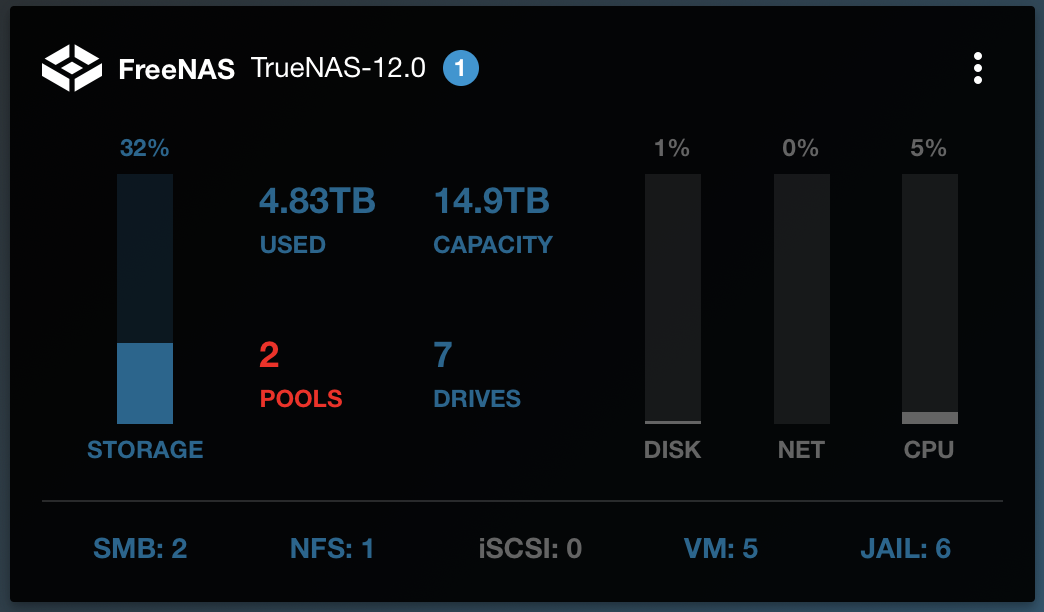The width and height of the screenshot is (1044, 612).
Task: Click the FreeNAS name text
Action: click(x=176, y=69)
